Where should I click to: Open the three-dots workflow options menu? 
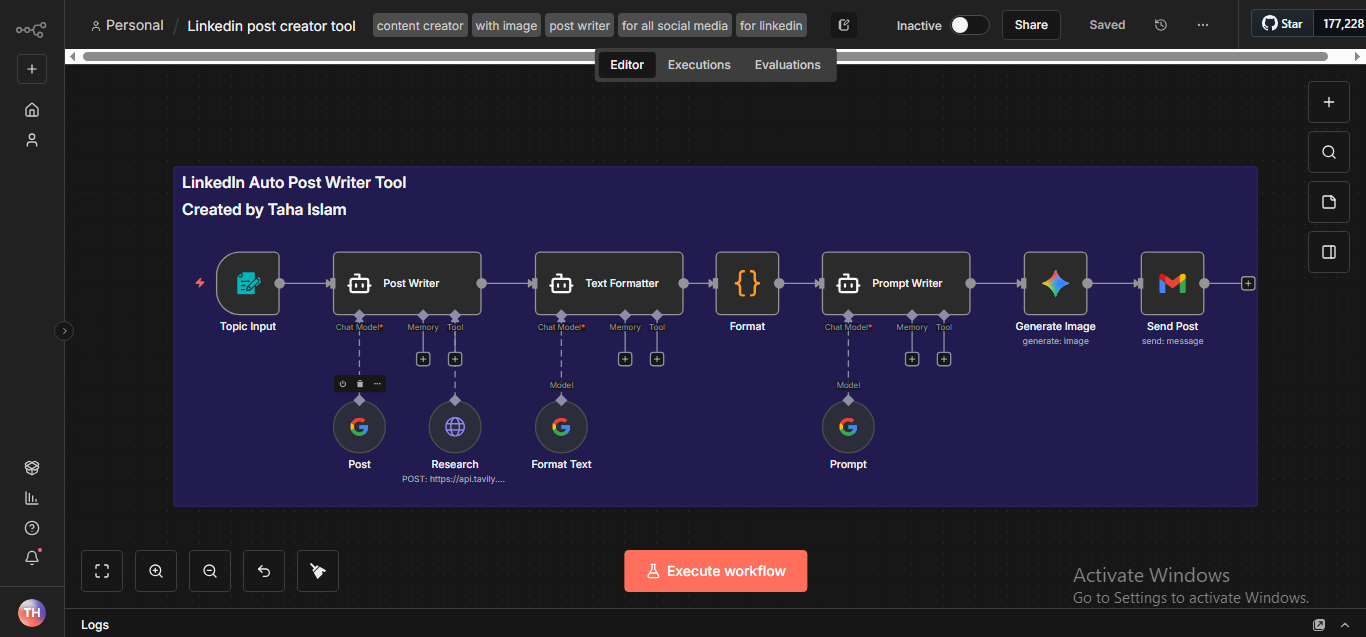tap(1202, 25)
